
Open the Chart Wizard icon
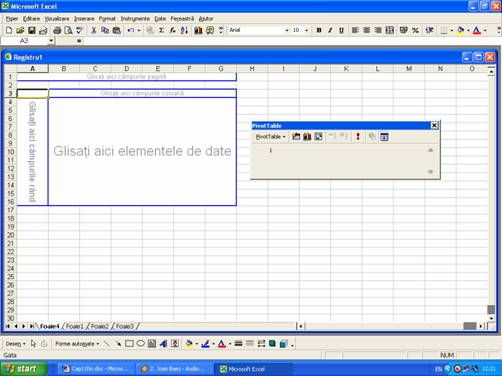click(198, 30)
